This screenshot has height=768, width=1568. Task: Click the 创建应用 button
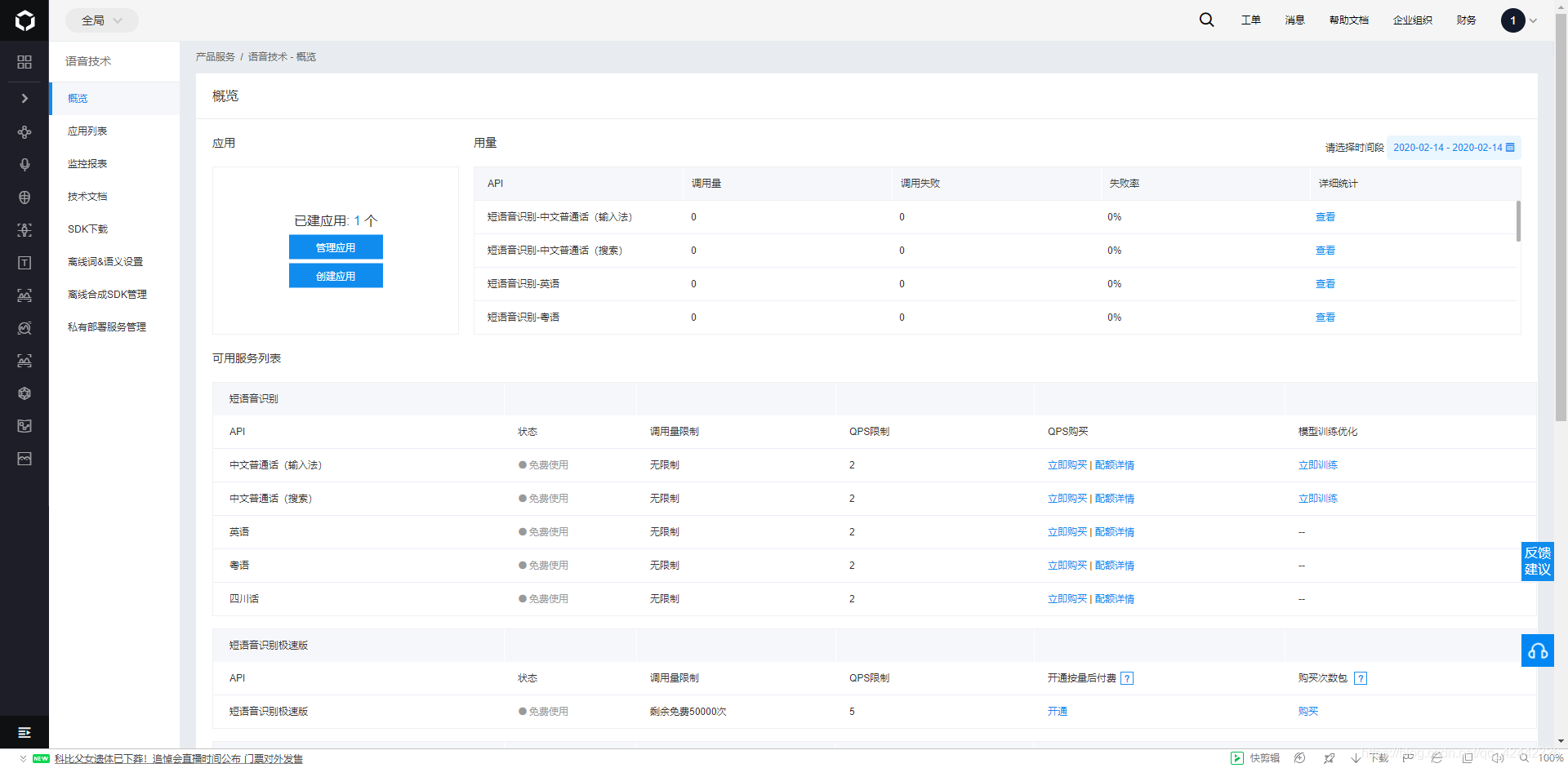pos(336,276)
